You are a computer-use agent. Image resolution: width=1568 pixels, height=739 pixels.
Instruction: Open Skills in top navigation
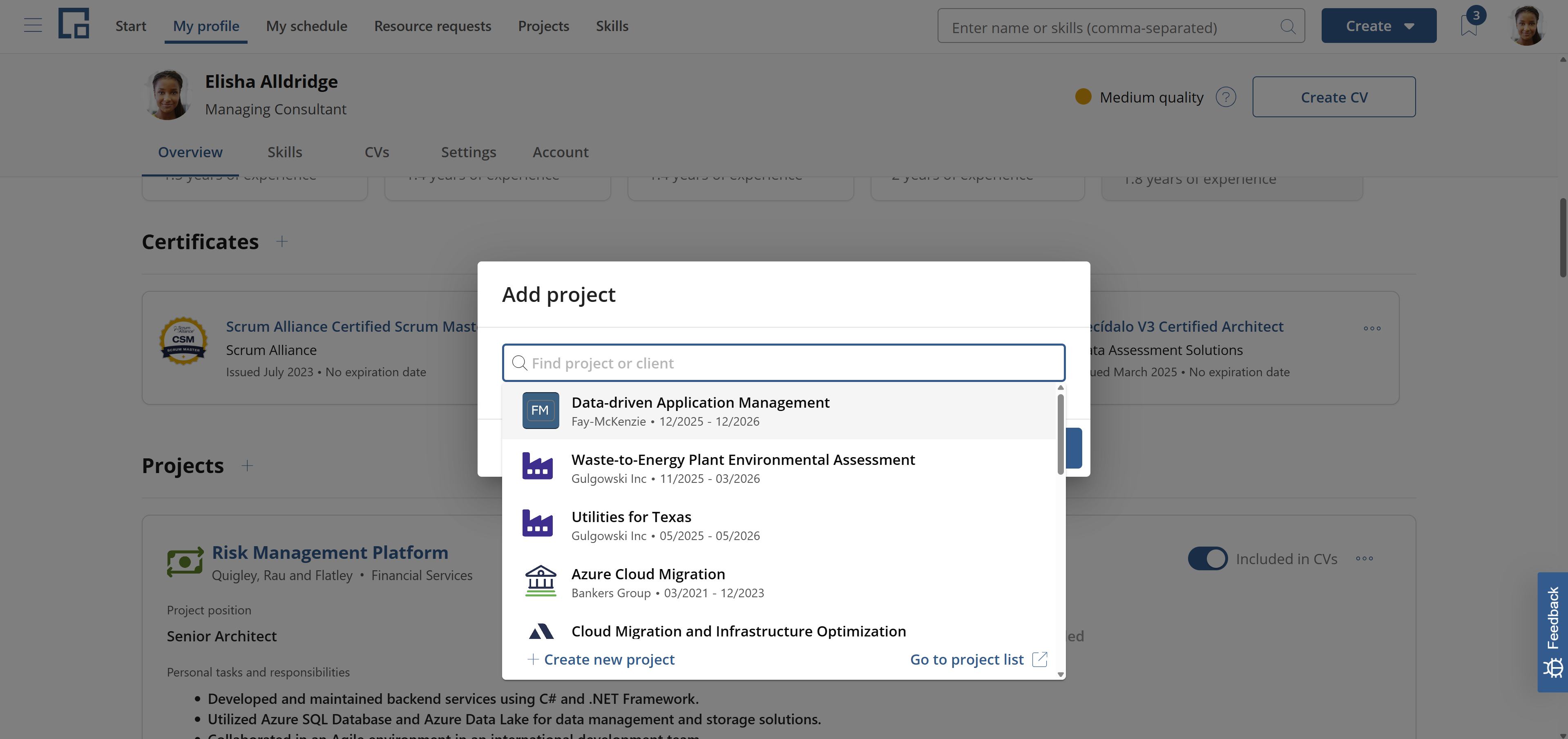(x=612, y=26)
